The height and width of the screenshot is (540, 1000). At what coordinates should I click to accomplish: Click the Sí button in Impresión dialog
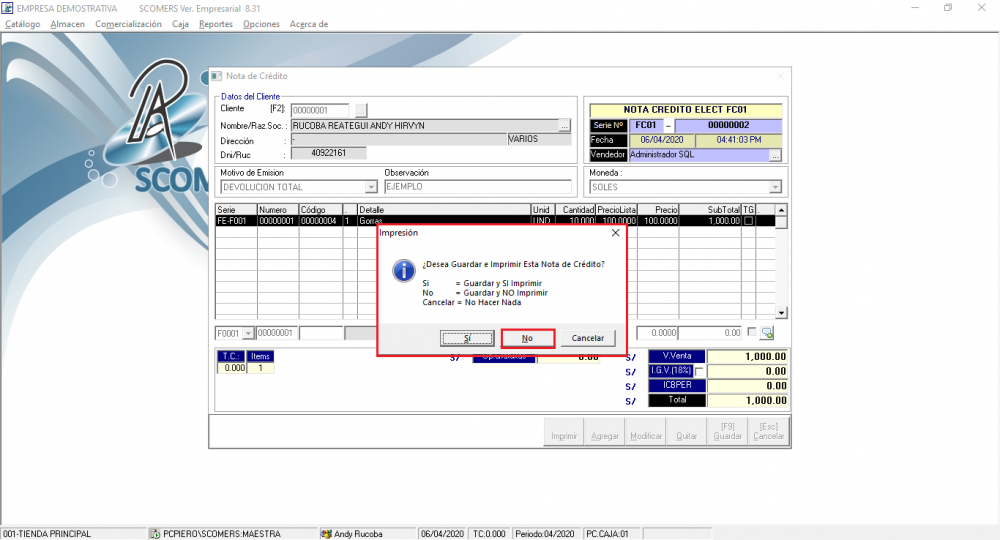tap(467, 338)
